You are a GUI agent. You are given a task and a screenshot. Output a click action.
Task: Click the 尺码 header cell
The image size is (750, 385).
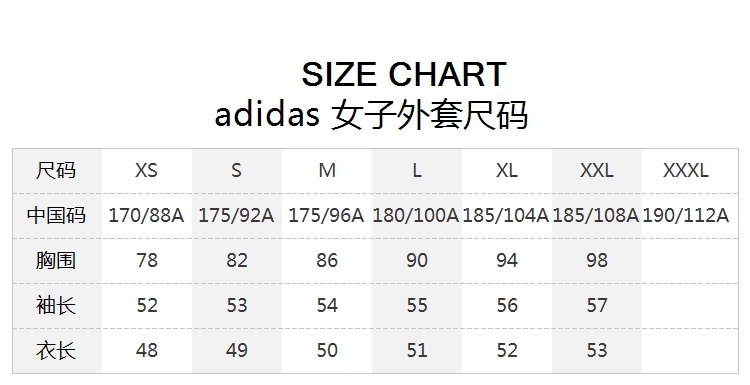(56, 170)
